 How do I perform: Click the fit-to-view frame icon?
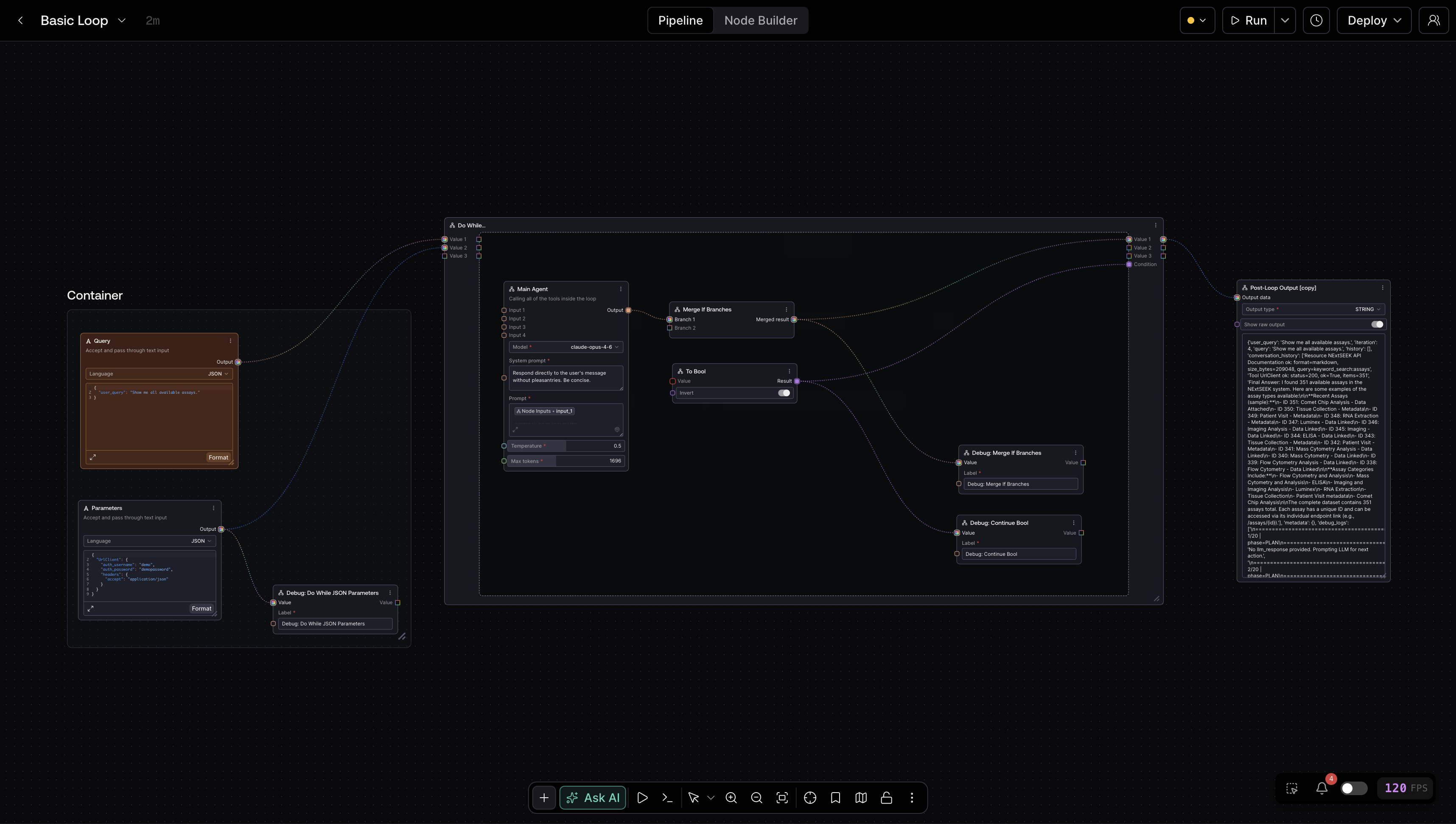pos(782,797)
